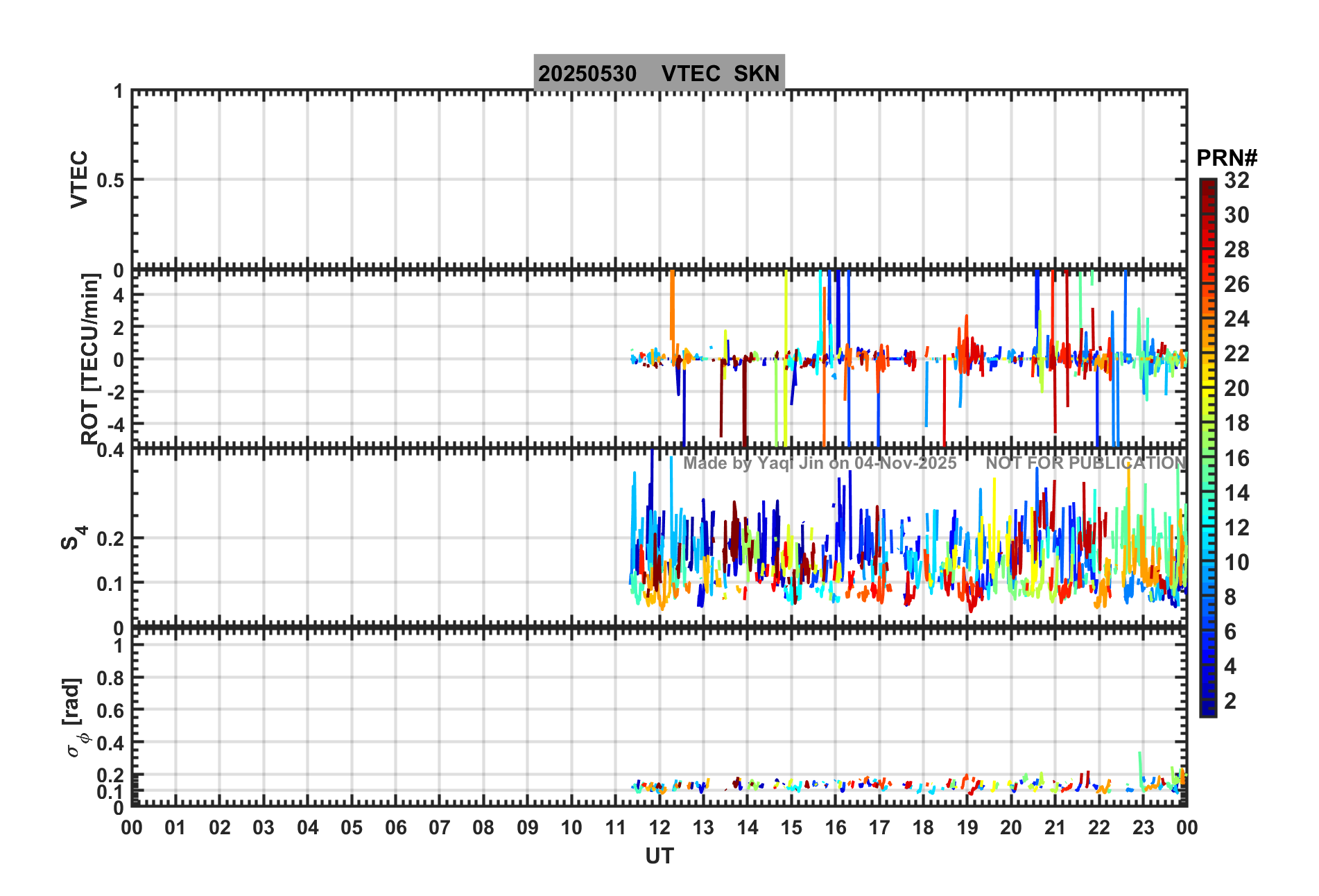
Task: Click the 'Made by Yaqi Jin' credit text
Action: (820, 463)
